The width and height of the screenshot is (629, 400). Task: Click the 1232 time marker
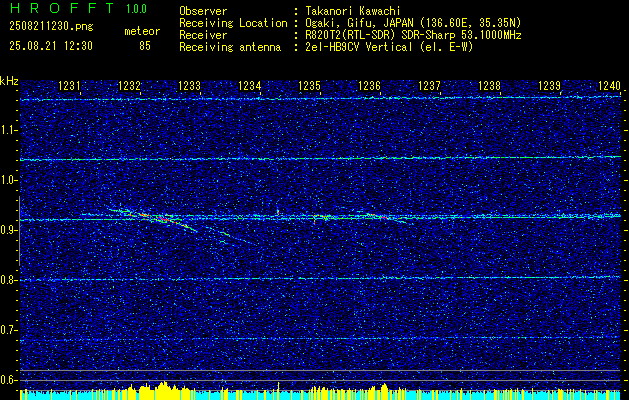[130, 86]
